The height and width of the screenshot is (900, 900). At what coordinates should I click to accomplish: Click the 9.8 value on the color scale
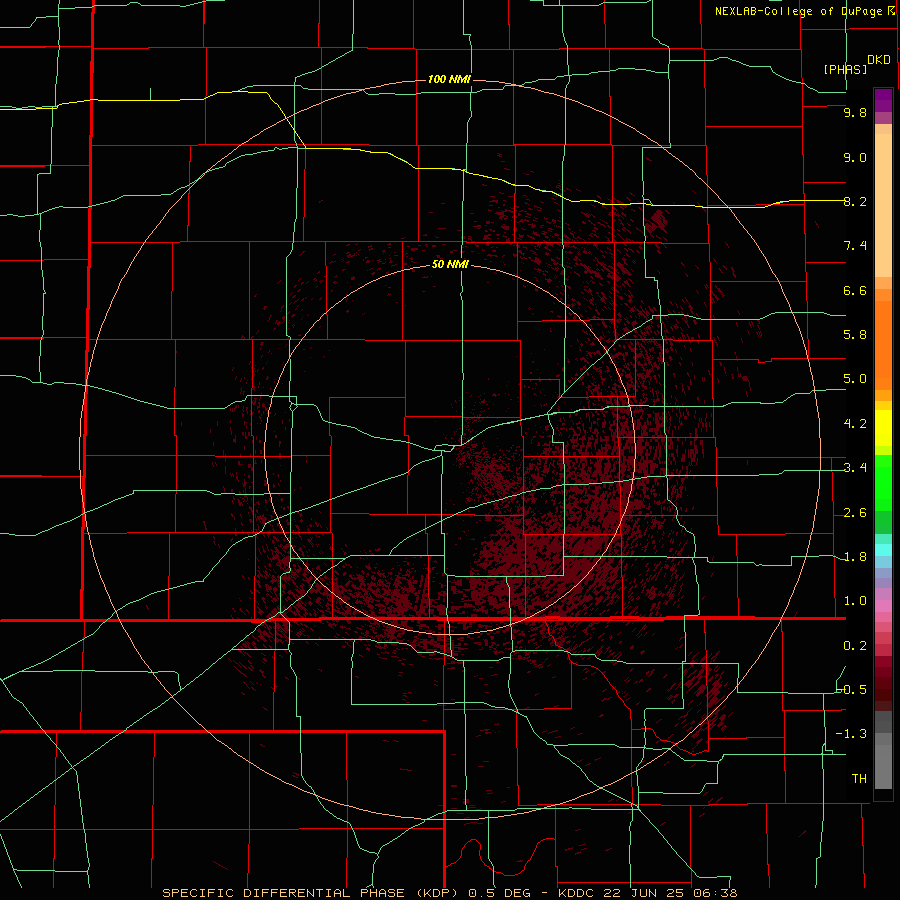(x=855, y=112)
